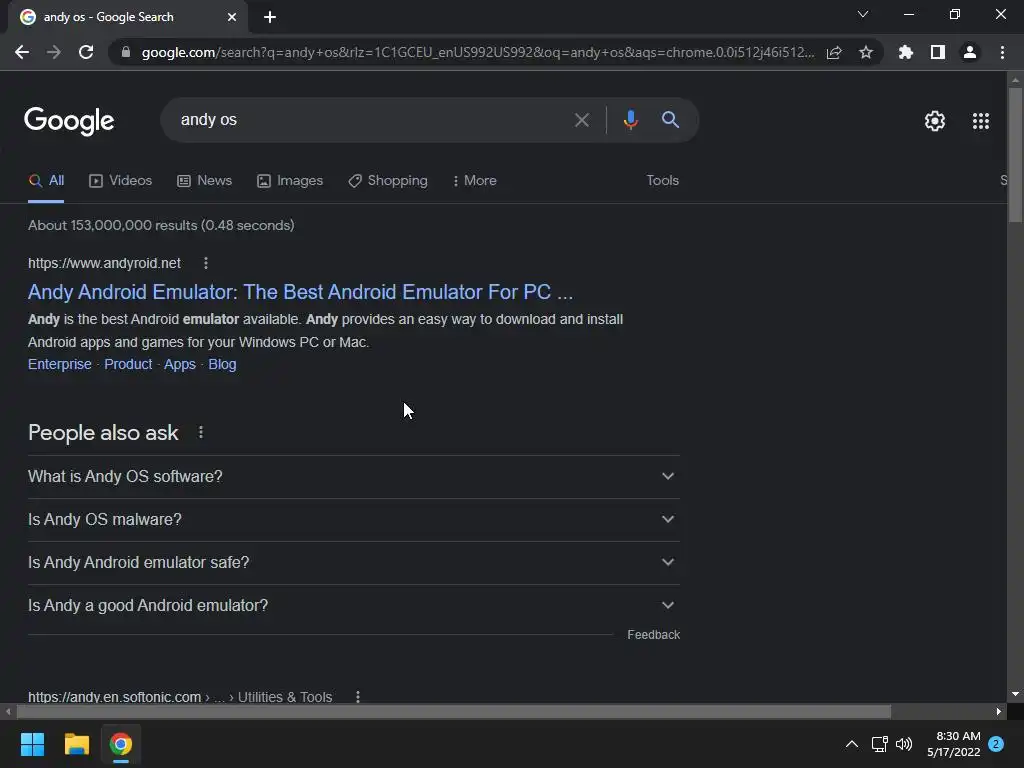The height and width of the screenshot is (768, 1024).
Task: Open the Chrome extensions puzzle icon
Action: click(x=906, y=52)
